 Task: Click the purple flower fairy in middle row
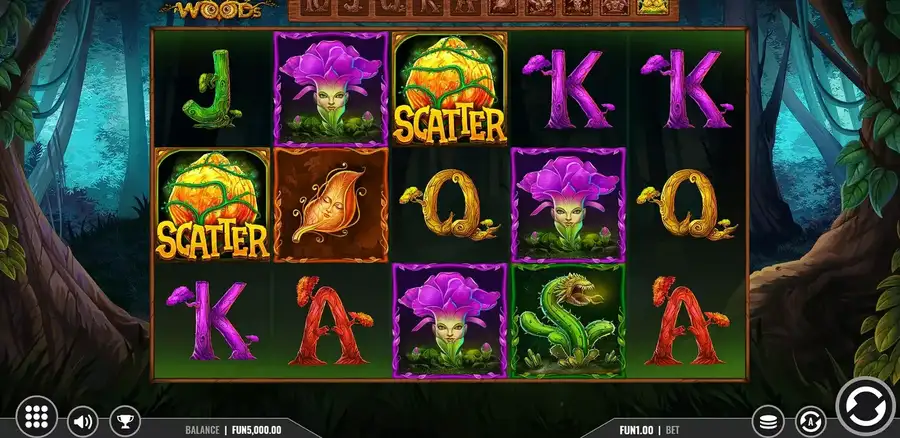(568, 204)
